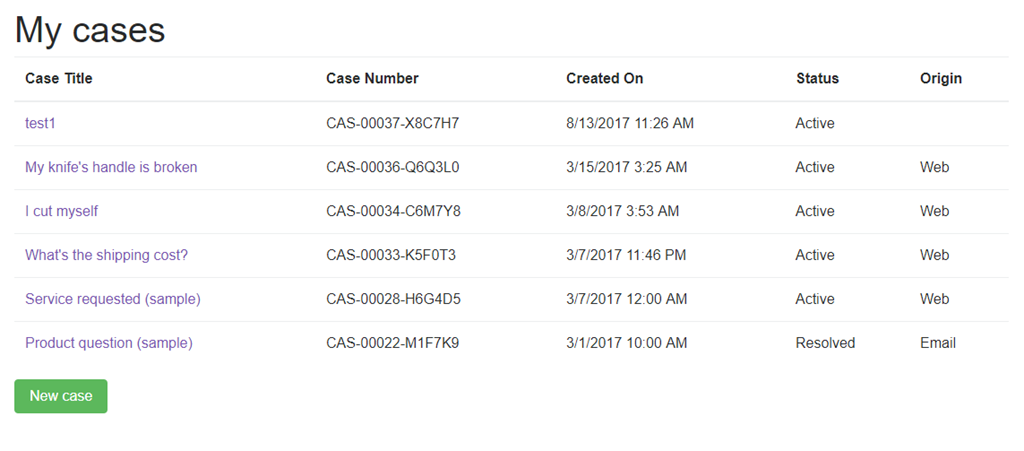Click case number CAS-00036-Q6Q3L0

392,167
